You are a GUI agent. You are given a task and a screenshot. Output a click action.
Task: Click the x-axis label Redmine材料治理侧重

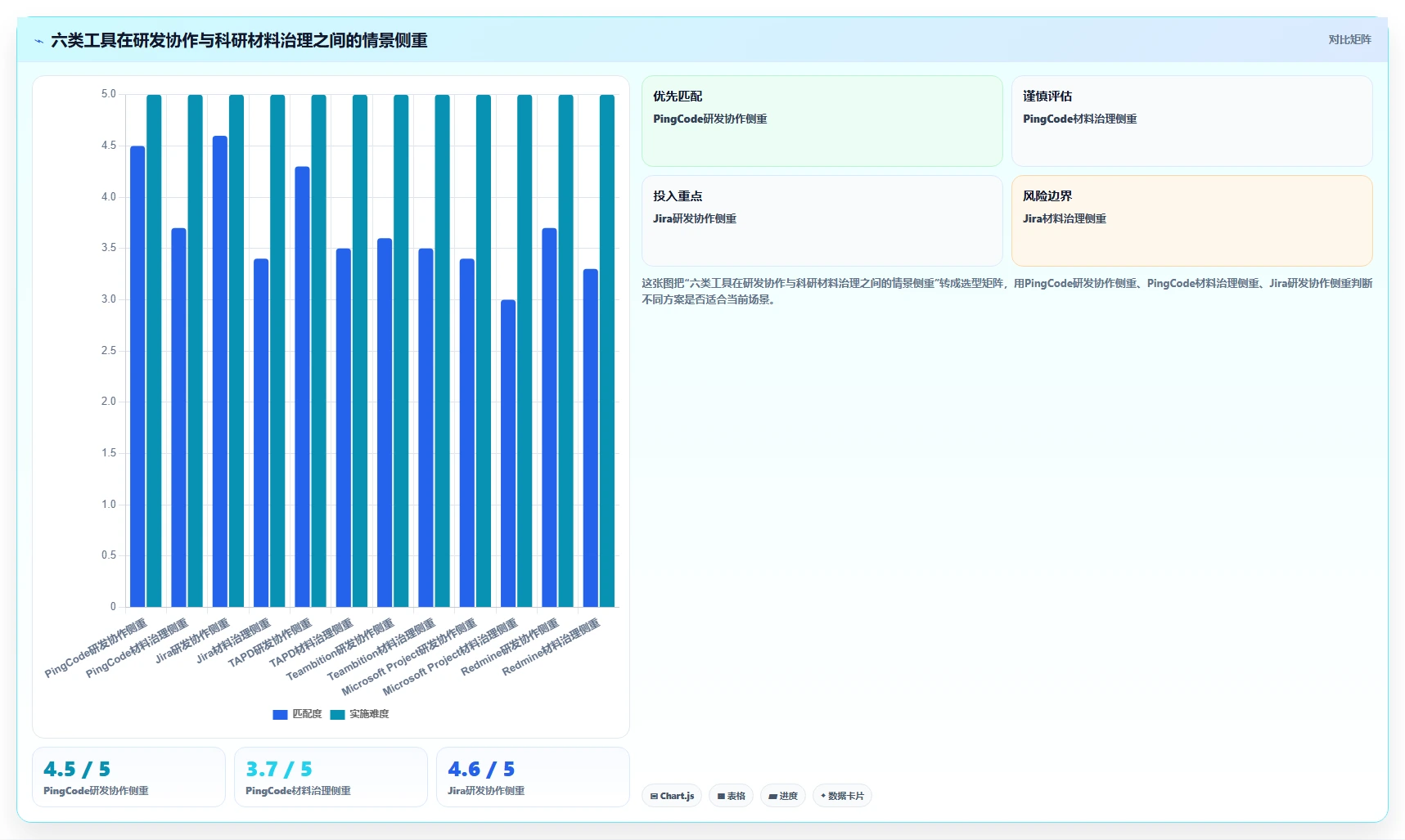552,647
